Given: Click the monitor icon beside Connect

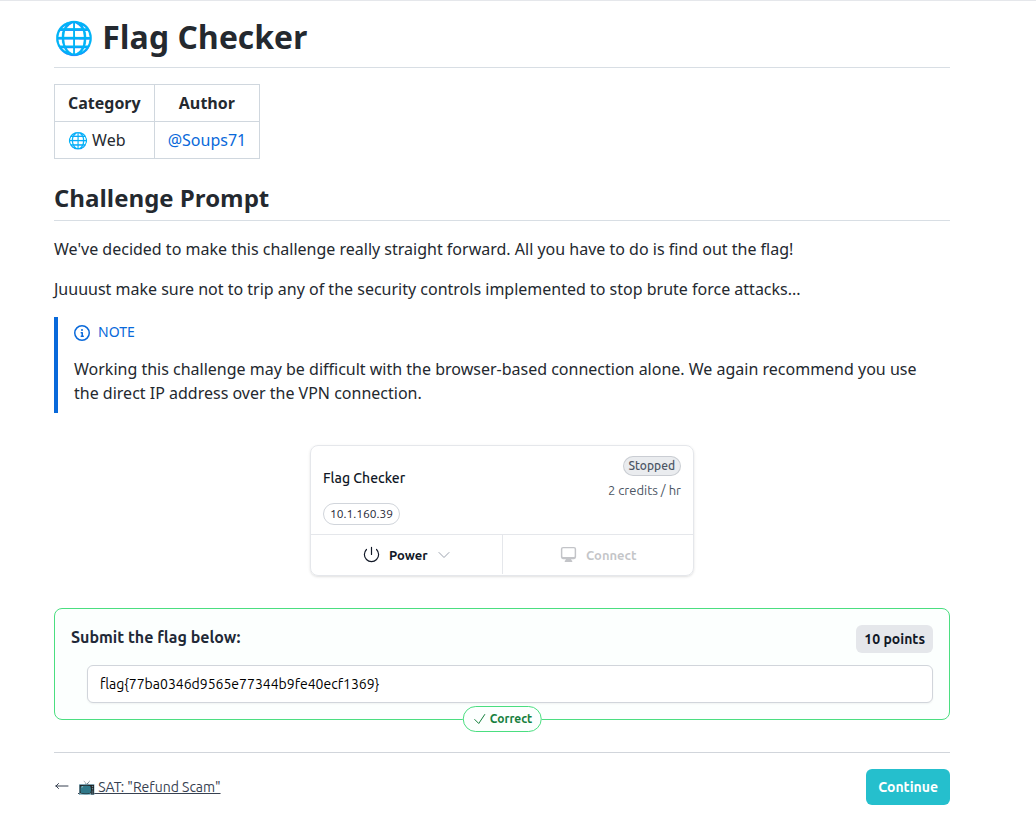Looking at the screenshot, I should [x=569, y=555].
